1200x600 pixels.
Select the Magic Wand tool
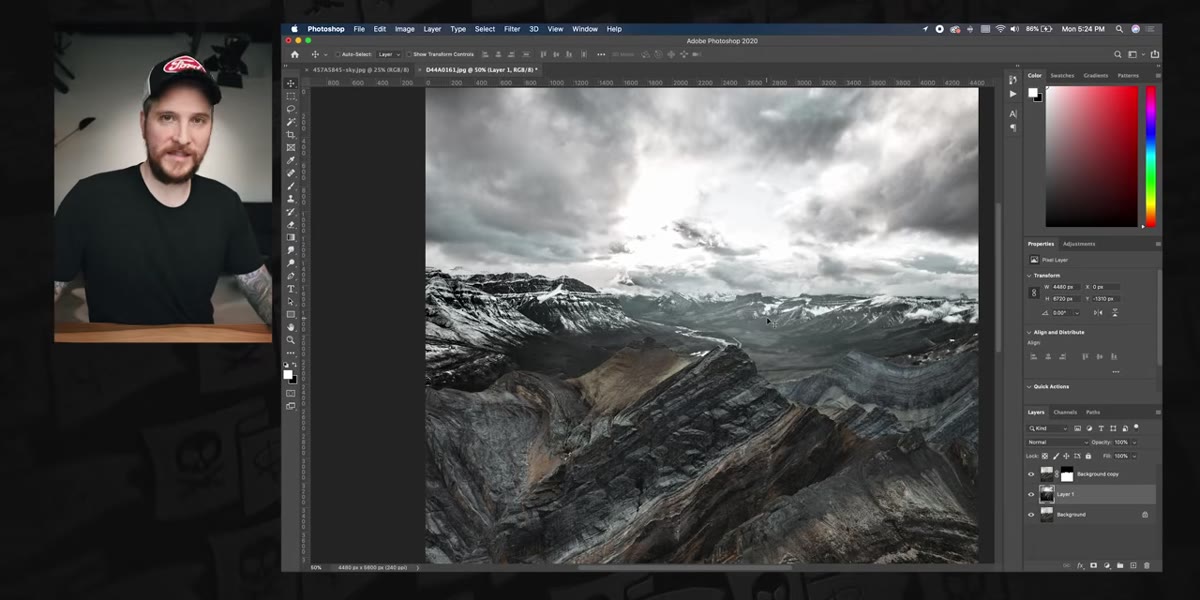291,122
